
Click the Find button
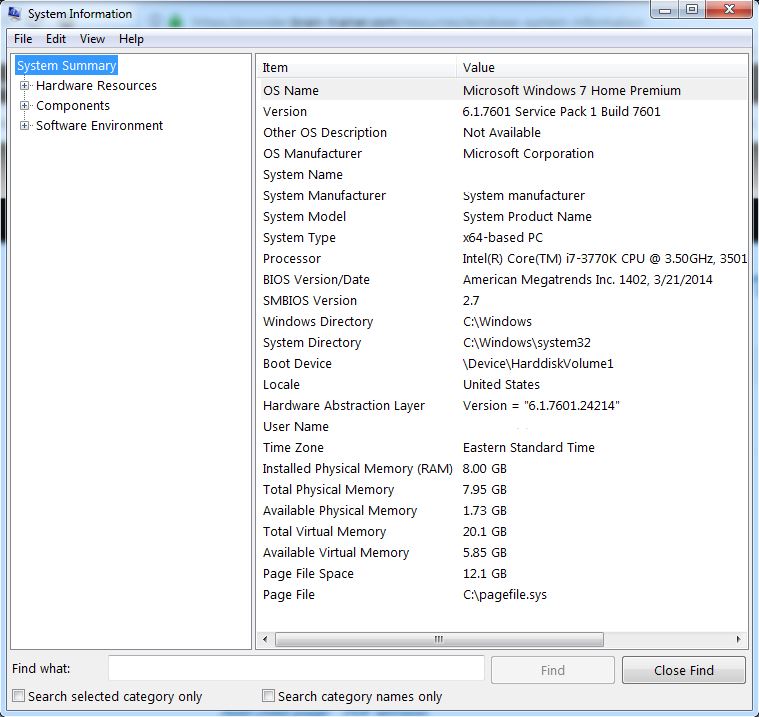pos(553,670)
